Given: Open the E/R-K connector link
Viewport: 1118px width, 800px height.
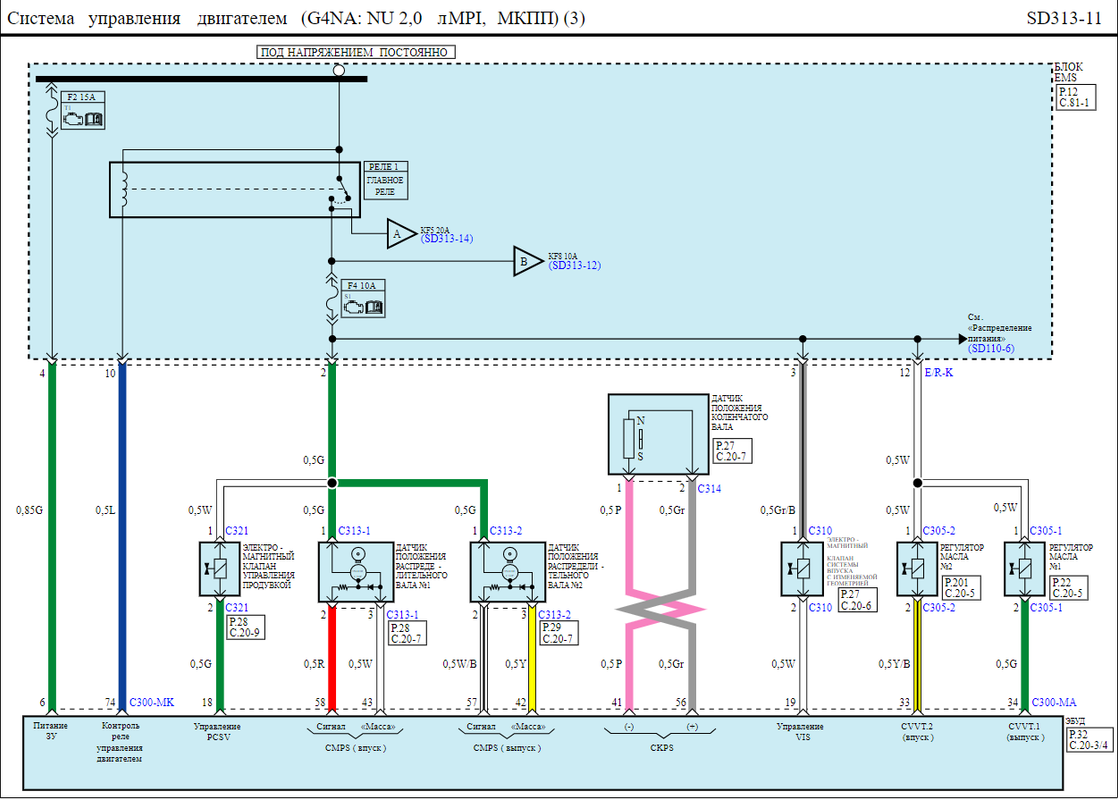Looking at the screenshot, I should [x=939, y=372].
